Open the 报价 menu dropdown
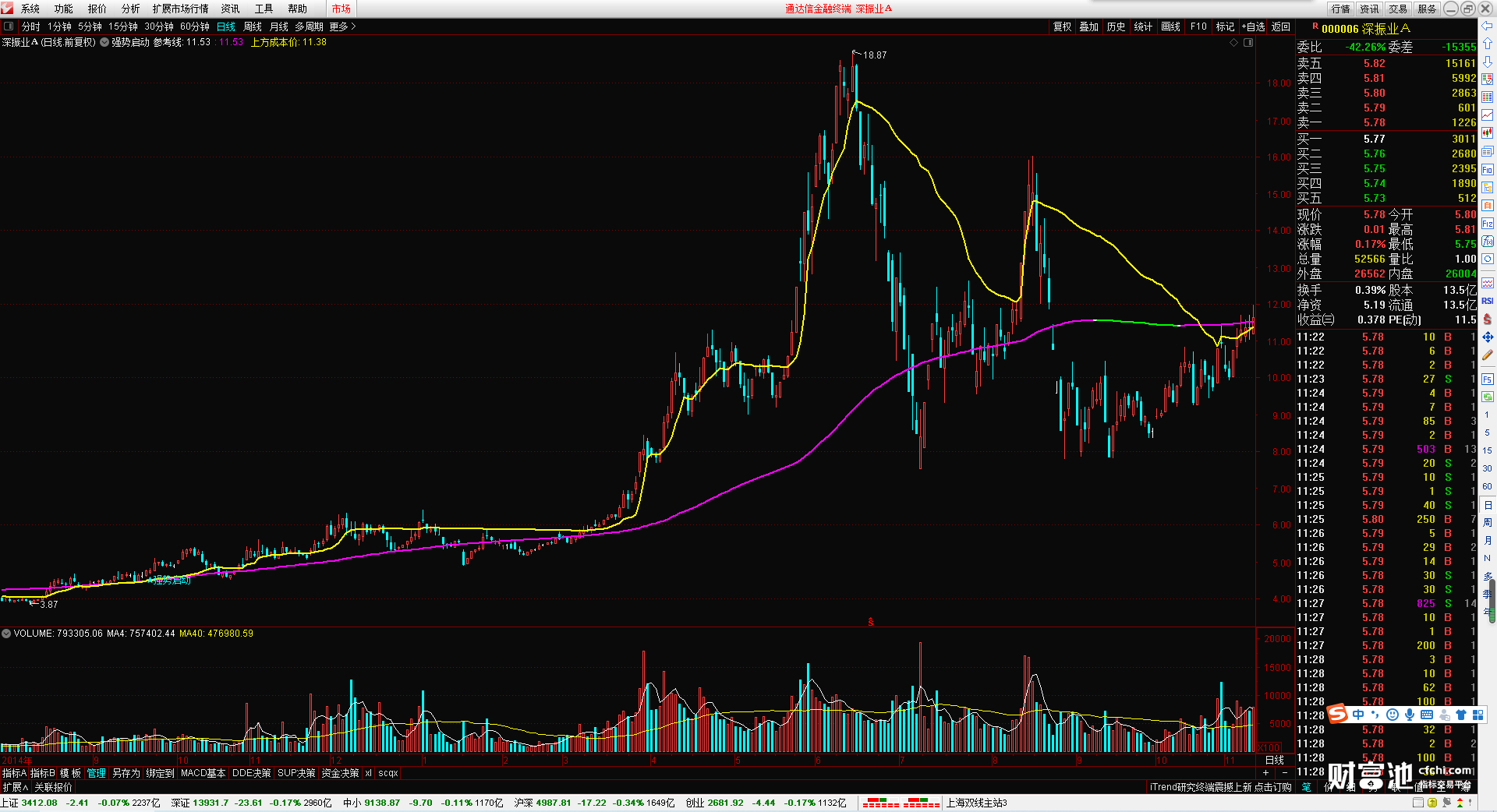The width and height of the screenshot is (1497, 812). (x=97, y=9)
